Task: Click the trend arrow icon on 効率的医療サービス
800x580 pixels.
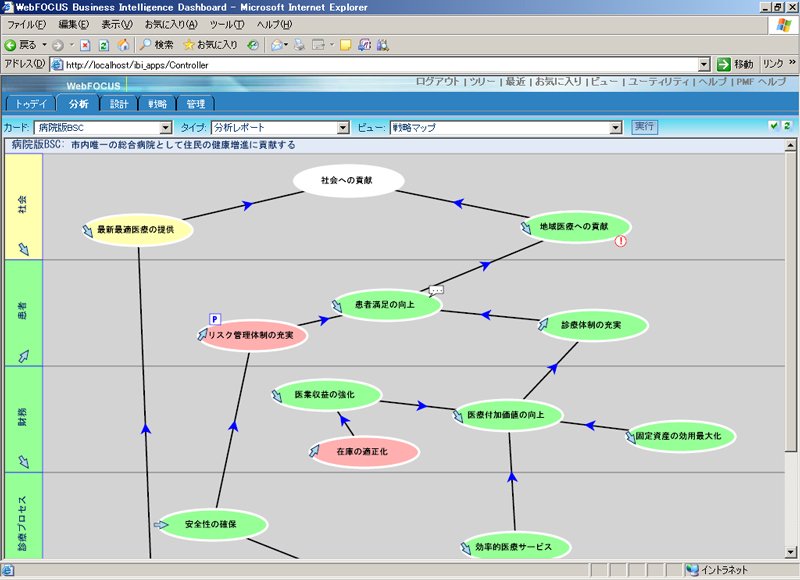Action: click(466, 548)
